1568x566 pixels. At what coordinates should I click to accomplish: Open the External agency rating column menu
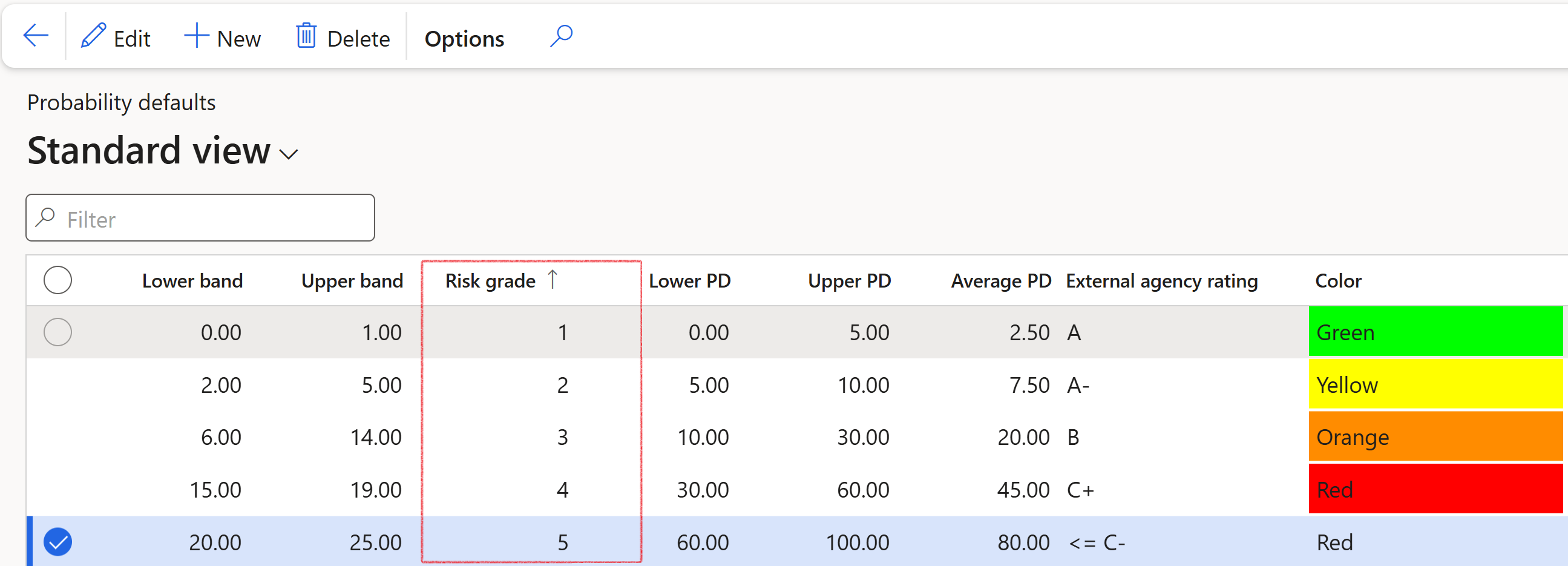click(x=1161, y=281)
